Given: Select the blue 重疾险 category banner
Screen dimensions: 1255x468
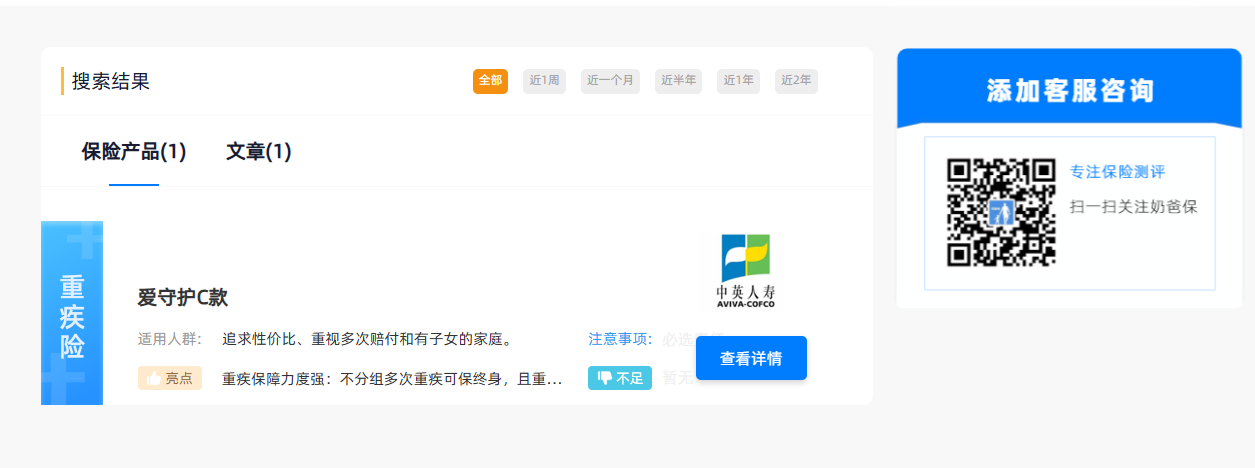Looking at the screenshot, I should tap(72, 314).
